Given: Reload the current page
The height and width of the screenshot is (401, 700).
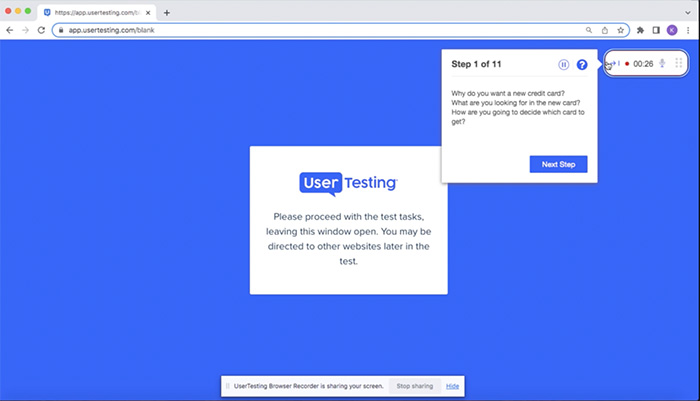Looking at the screenshot, I should coord(41,30).
